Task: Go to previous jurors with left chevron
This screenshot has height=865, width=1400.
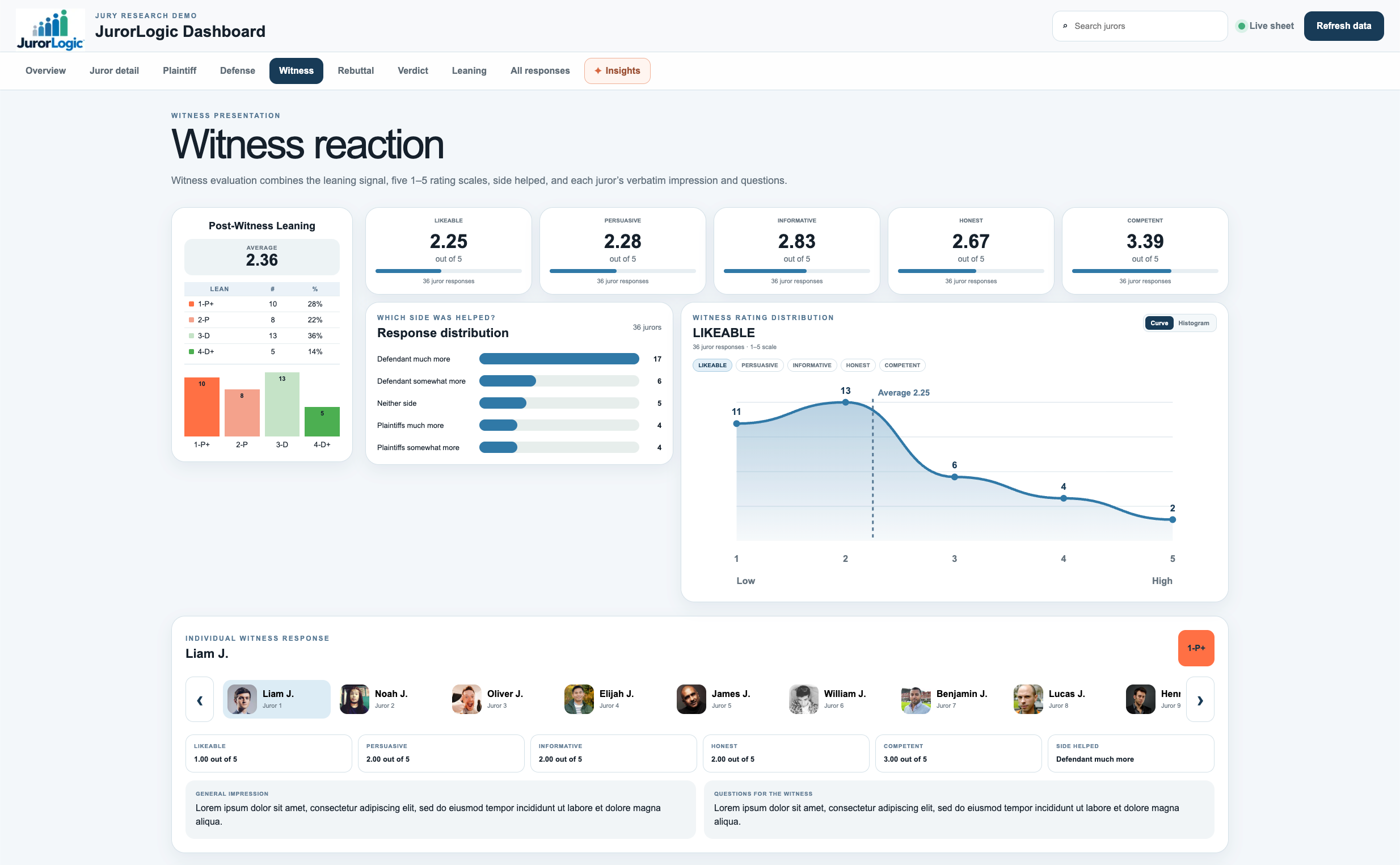Action: (200, 699)
